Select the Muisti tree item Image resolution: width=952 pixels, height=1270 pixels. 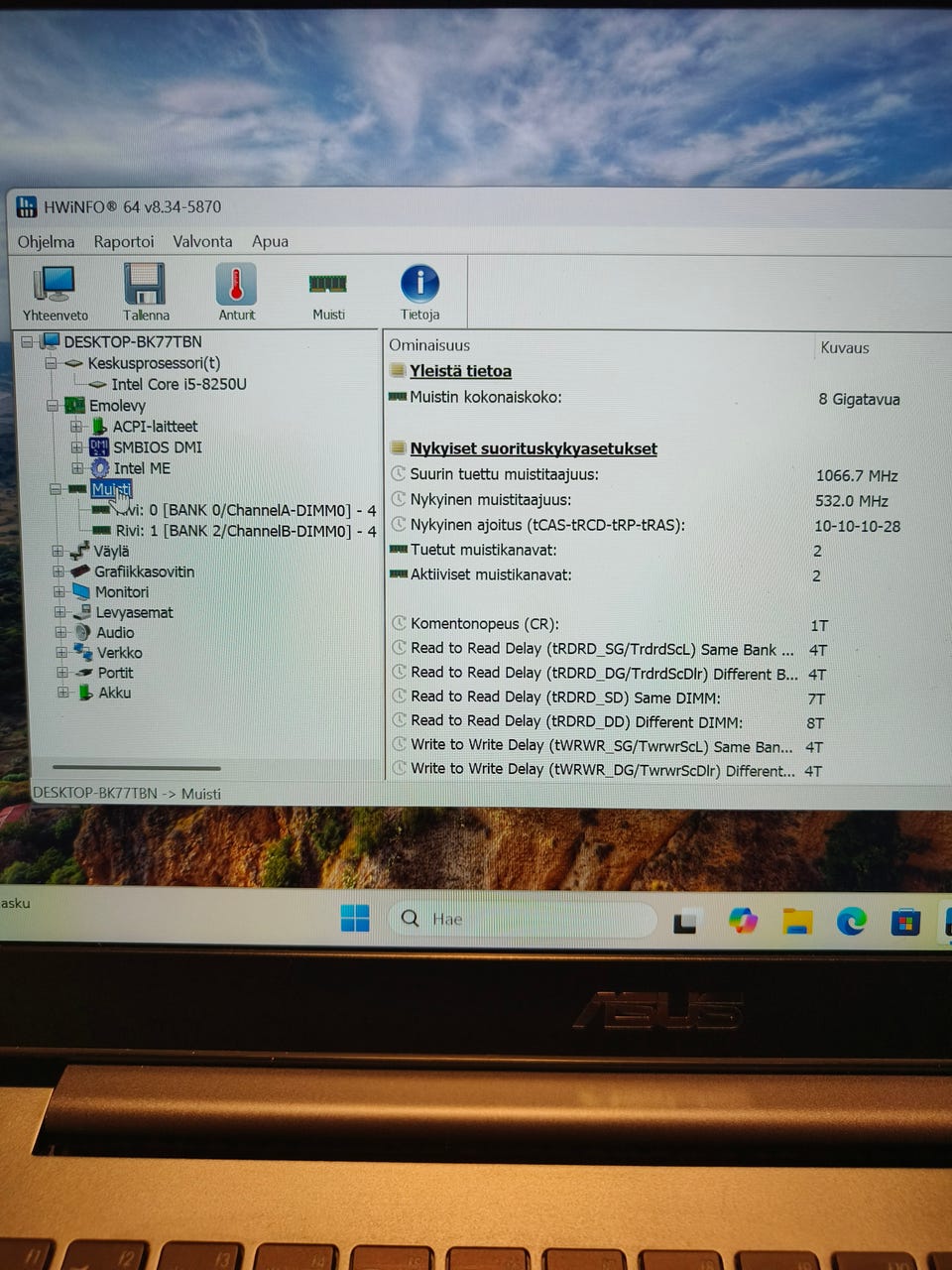110,489
